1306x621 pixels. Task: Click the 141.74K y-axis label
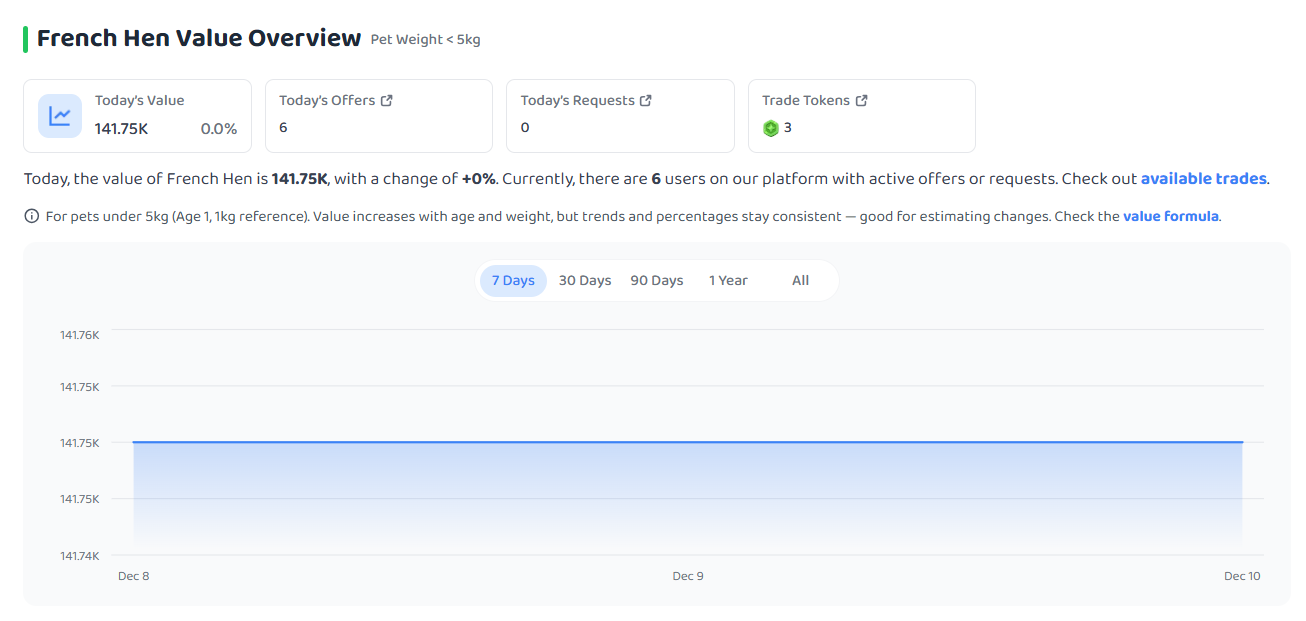(80, 555)
